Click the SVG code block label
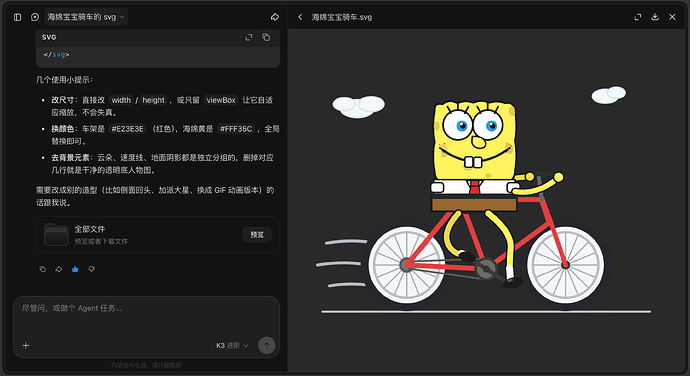 [x=49, y=37]
